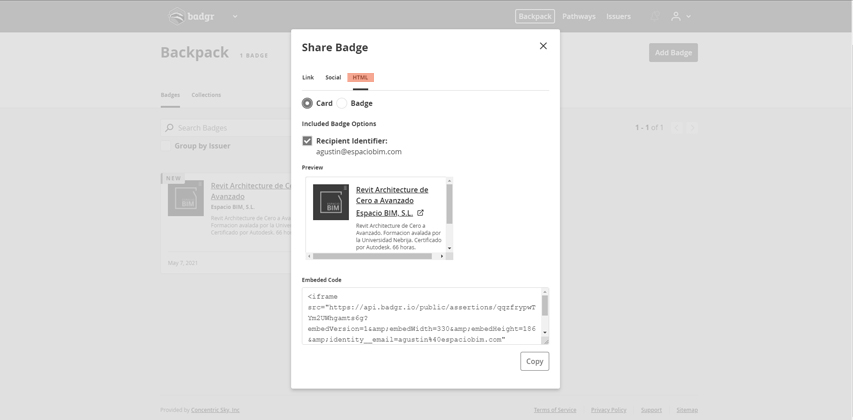Select the Badges tab in Backpack

pos(170,95)
